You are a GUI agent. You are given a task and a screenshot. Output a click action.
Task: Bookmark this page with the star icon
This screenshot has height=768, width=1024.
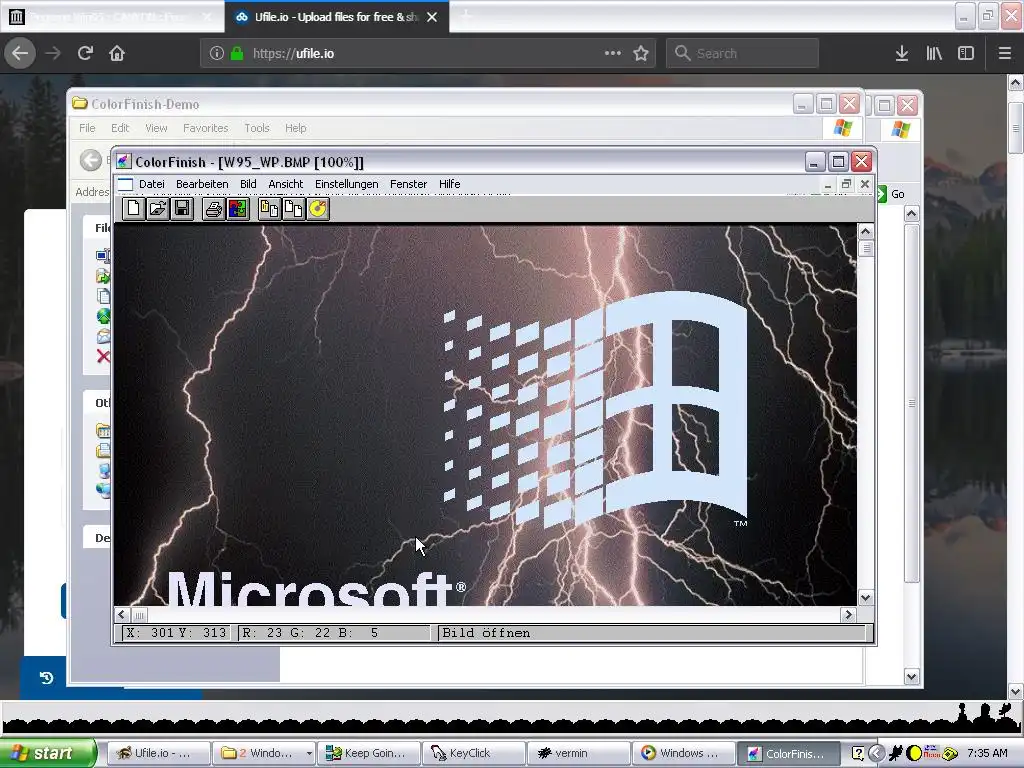[641, 53]
